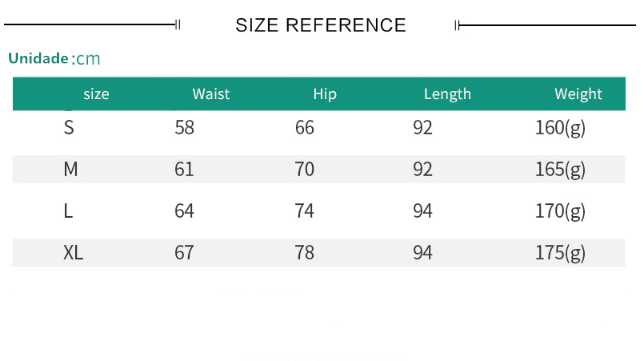
Task: Select the Length column header
Action: [x=447, y=94]
